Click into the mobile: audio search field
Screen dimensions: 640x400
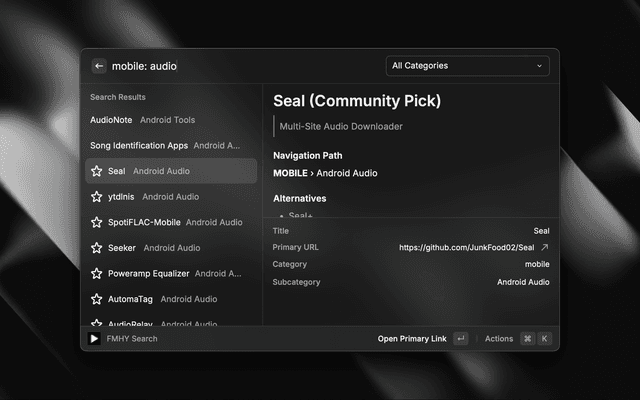coord(245,66)
